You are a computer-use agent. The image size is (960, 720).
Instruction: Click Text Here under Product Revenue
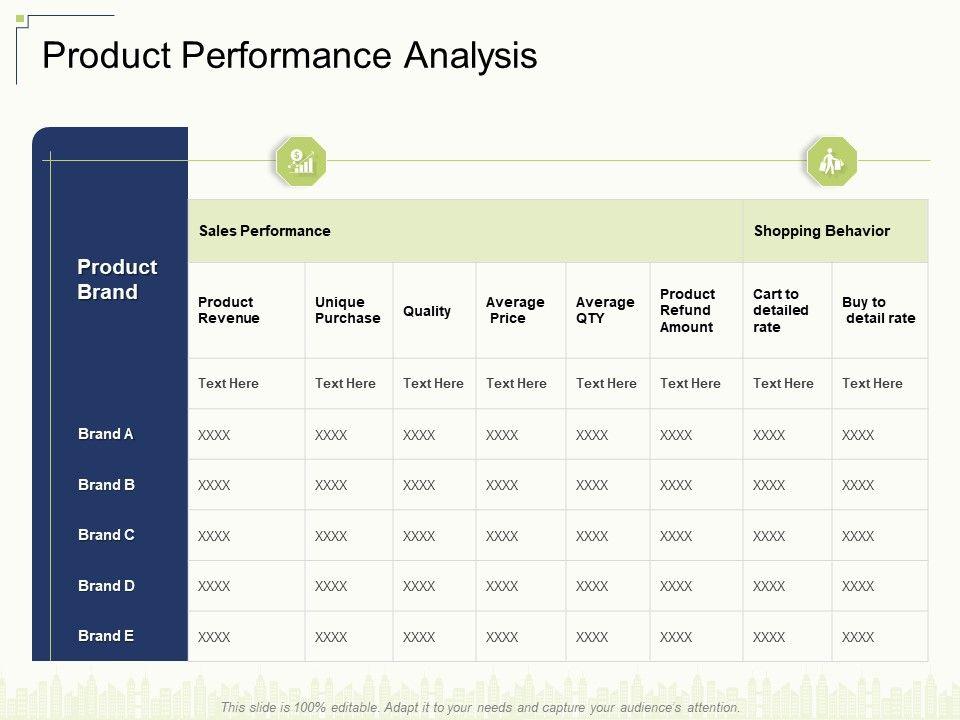coord(229,383)
